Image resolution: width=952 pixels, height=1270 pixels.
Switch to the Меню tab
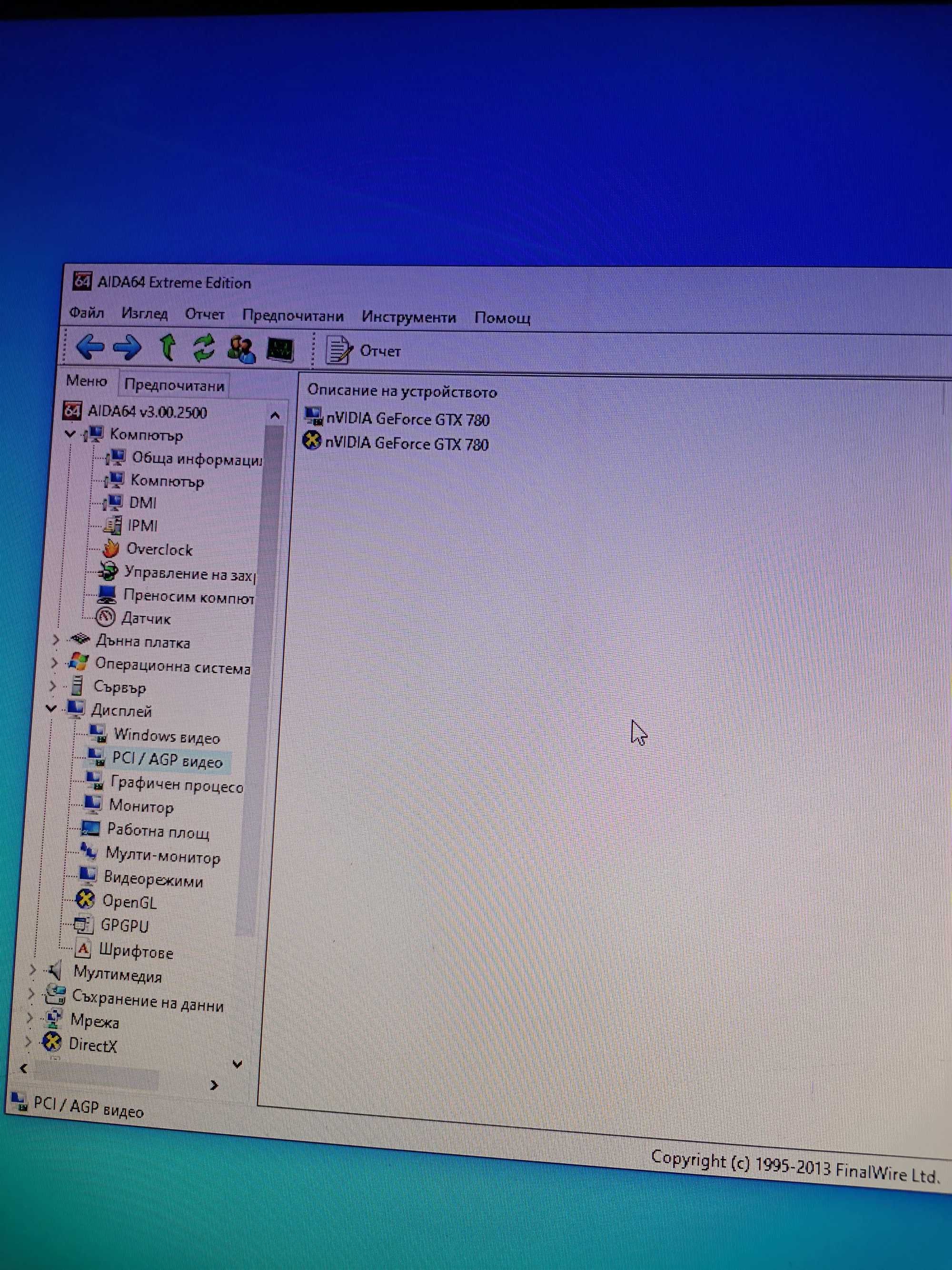coord(87,380)
